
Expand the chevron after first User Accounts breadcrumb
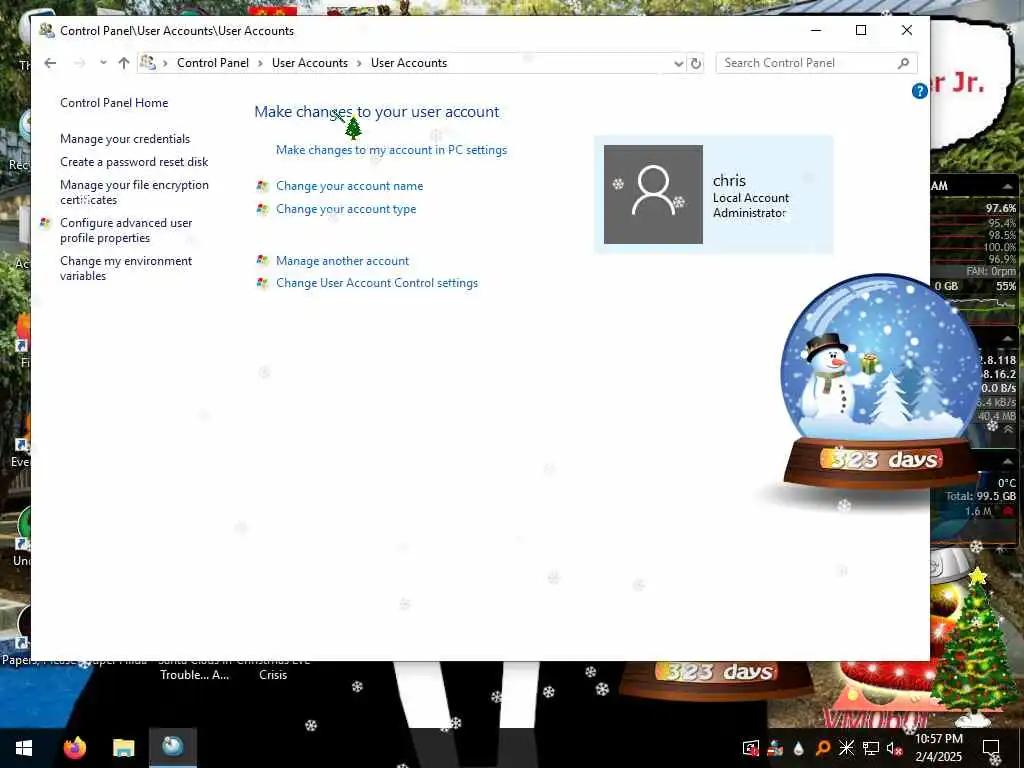359,63
